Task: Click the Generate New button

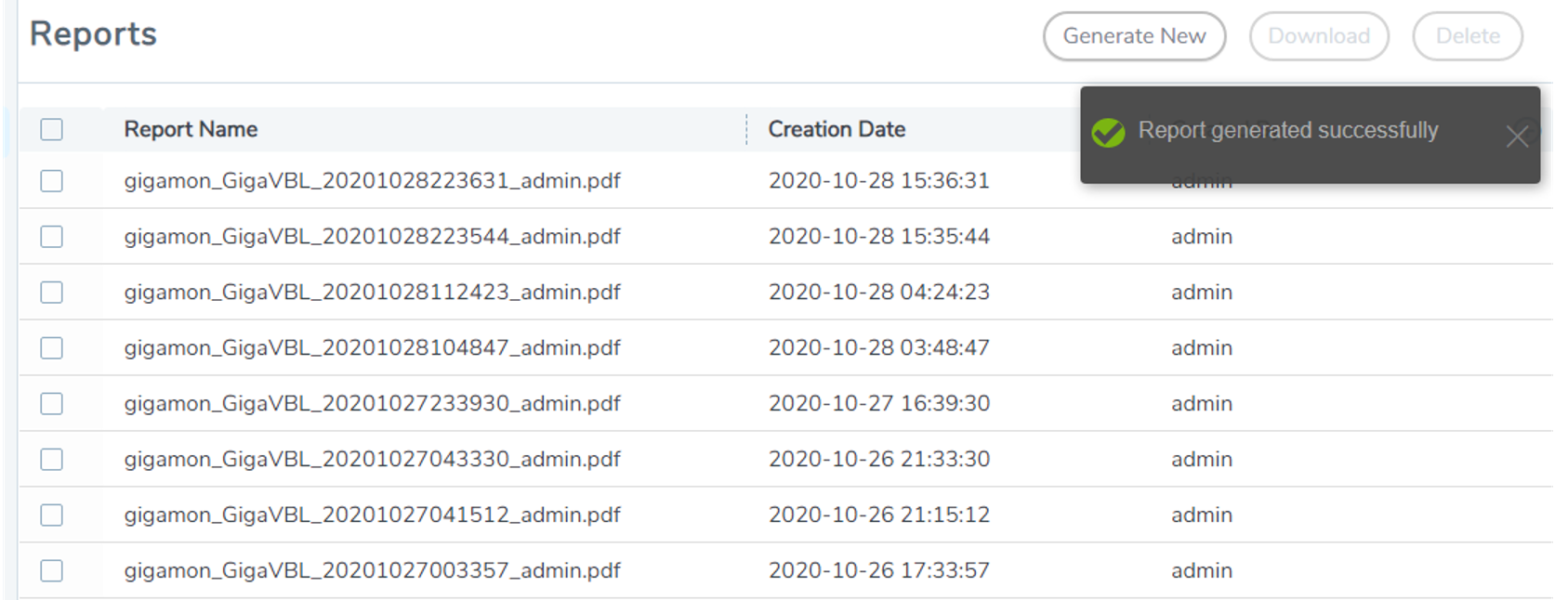Action: coord(1134,36)
